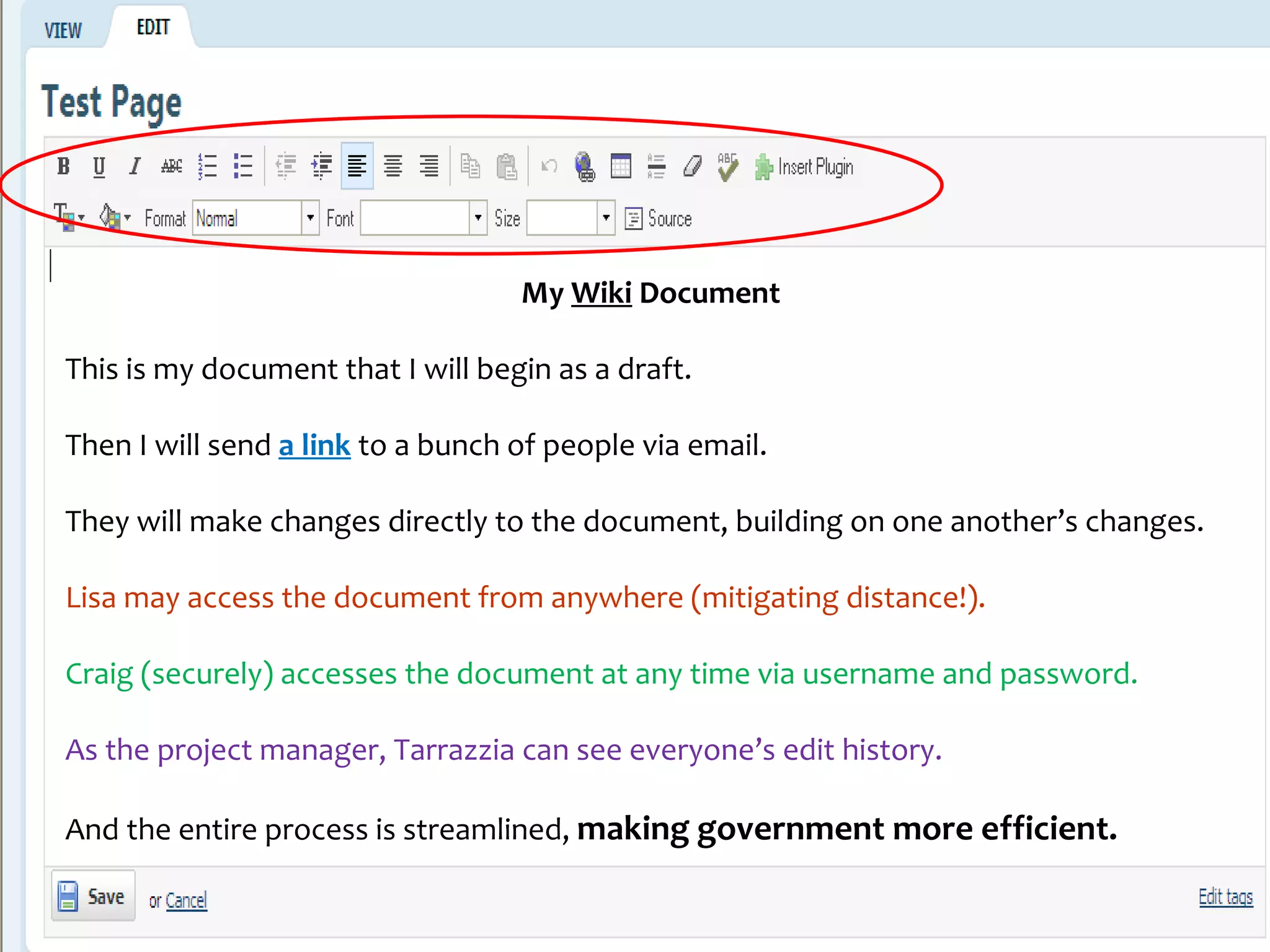Open the Size combo box

point(571,218)
